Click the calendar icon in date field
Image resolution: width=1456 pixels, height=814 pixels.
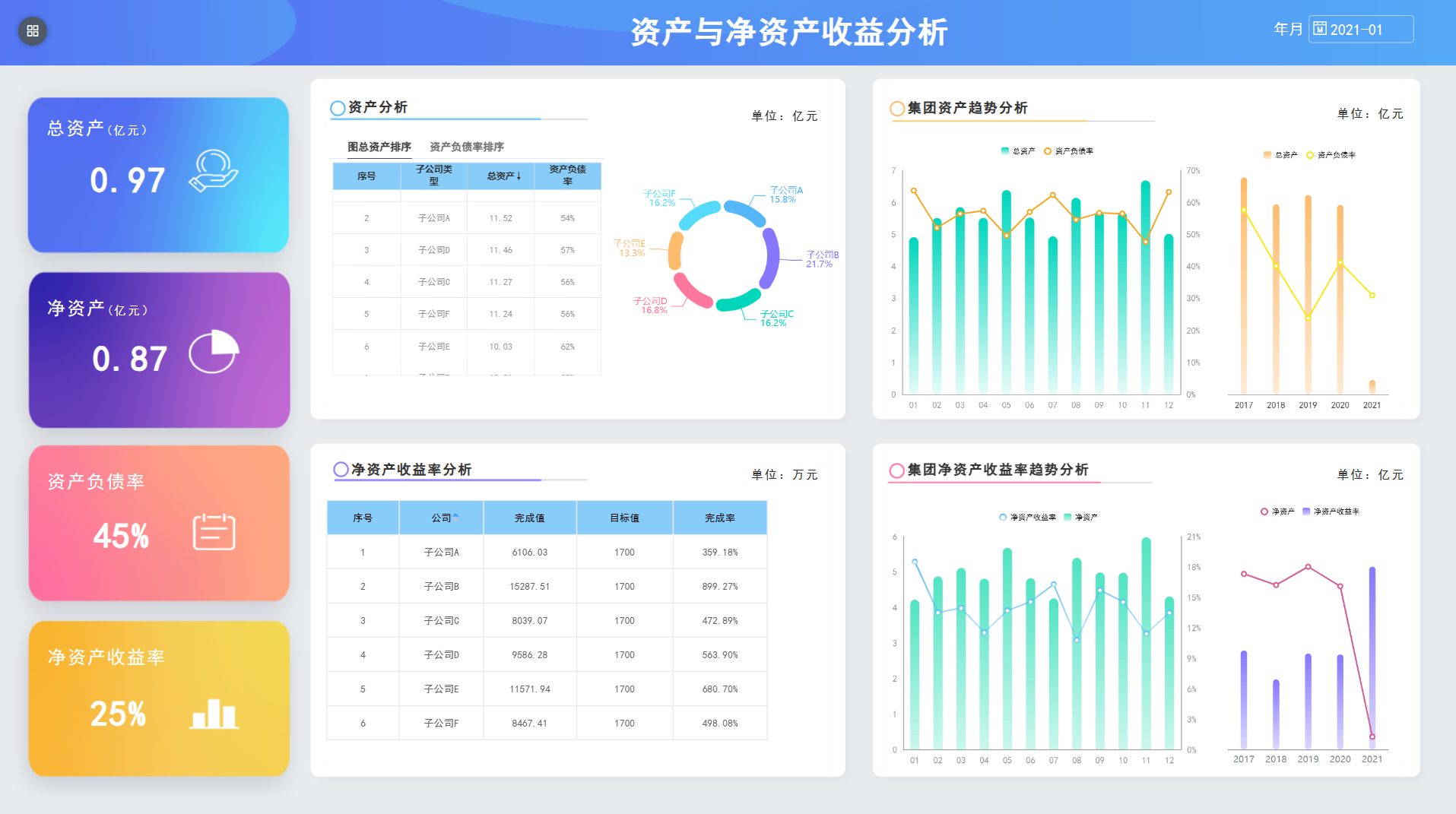pos(1320,29)
